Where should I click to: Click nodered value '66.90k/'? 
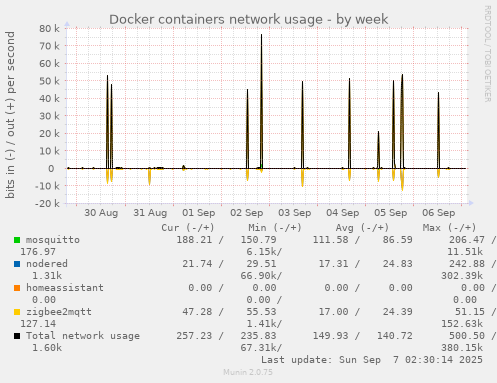point(261,276)
